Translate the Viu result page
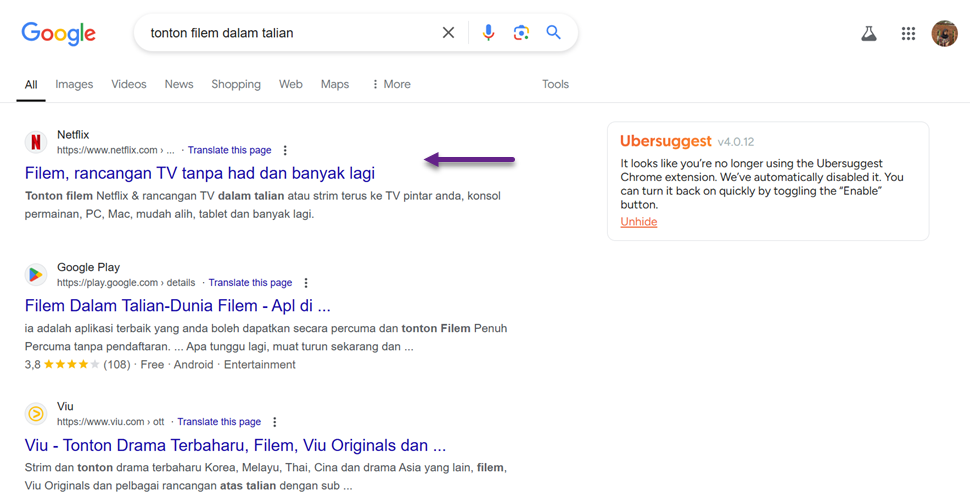The height and width of the screenshot is (501, 971). click(219, 422)
